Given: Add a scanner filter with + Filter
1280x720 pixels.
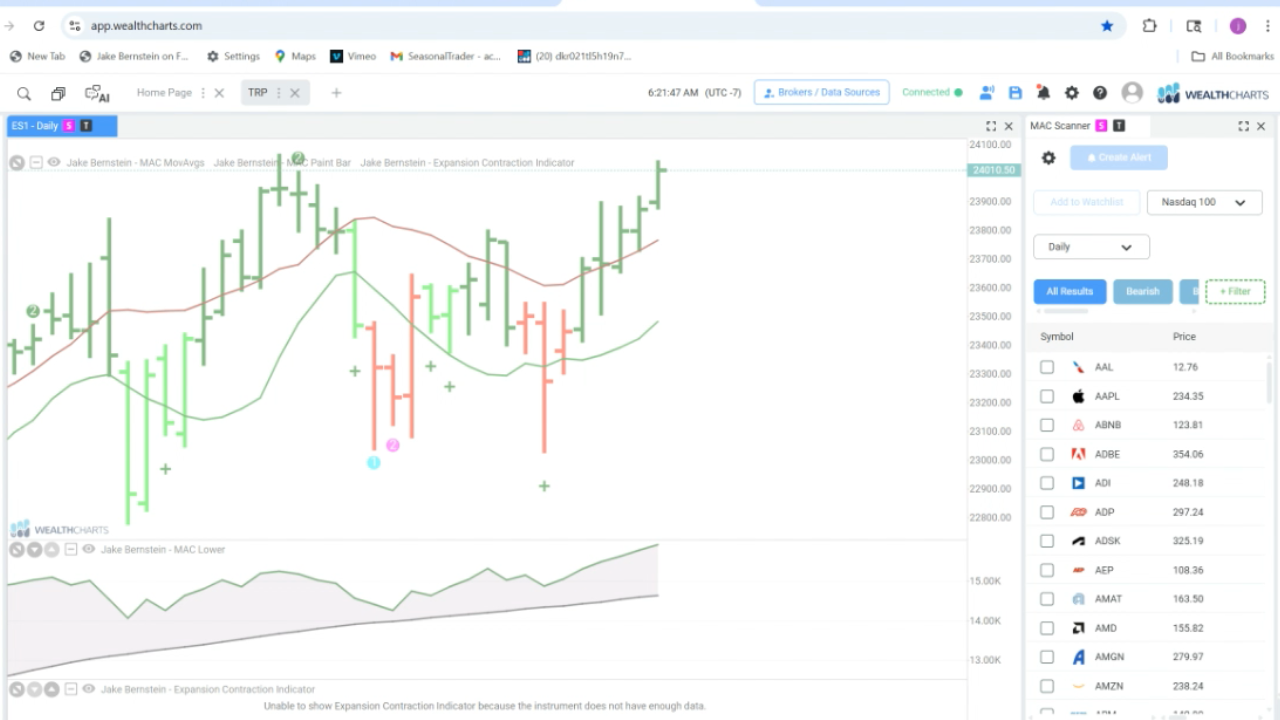Looking at the screenshot, I should click(x=1235, y=292).
